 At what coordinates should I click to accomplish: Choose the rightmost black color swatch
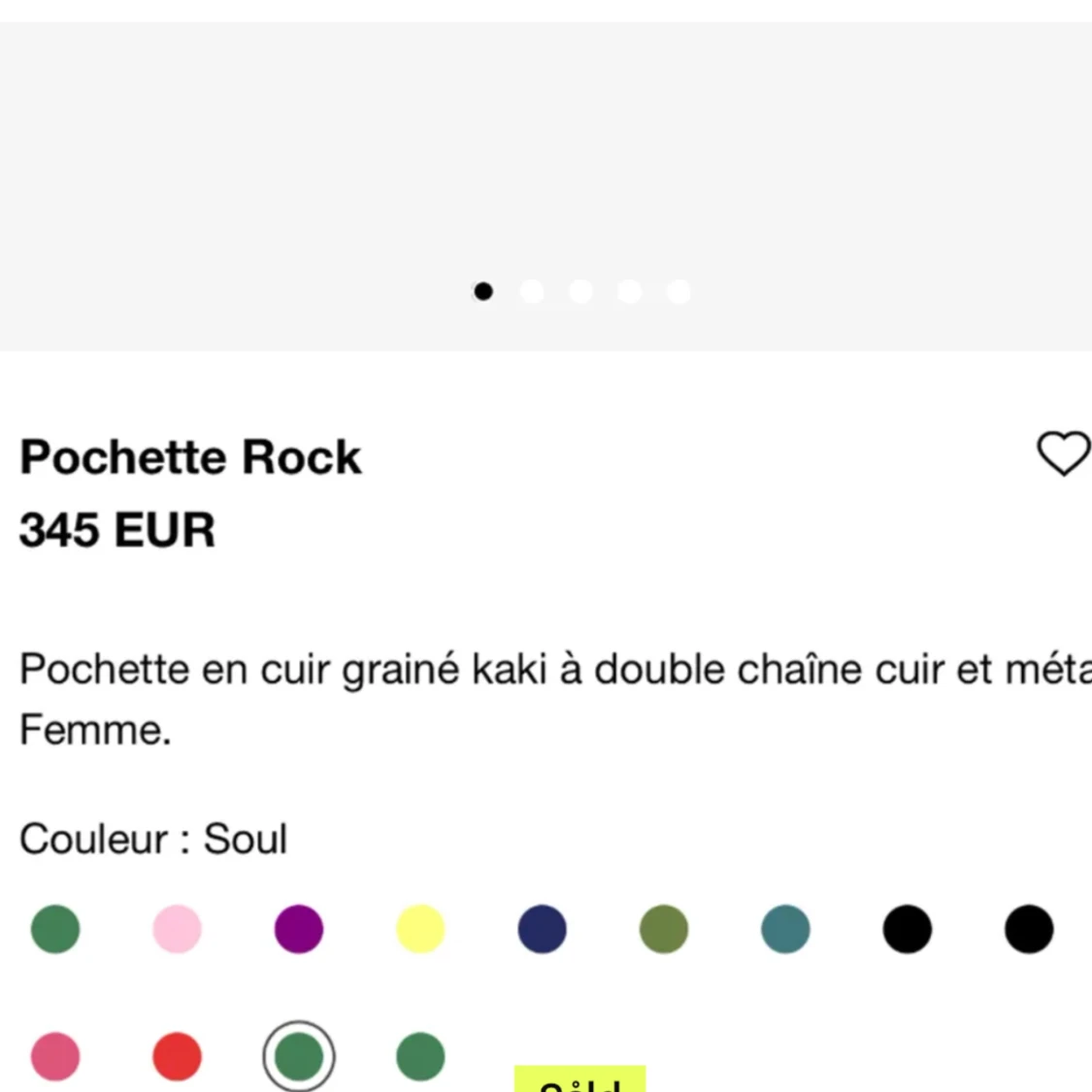1029,929
